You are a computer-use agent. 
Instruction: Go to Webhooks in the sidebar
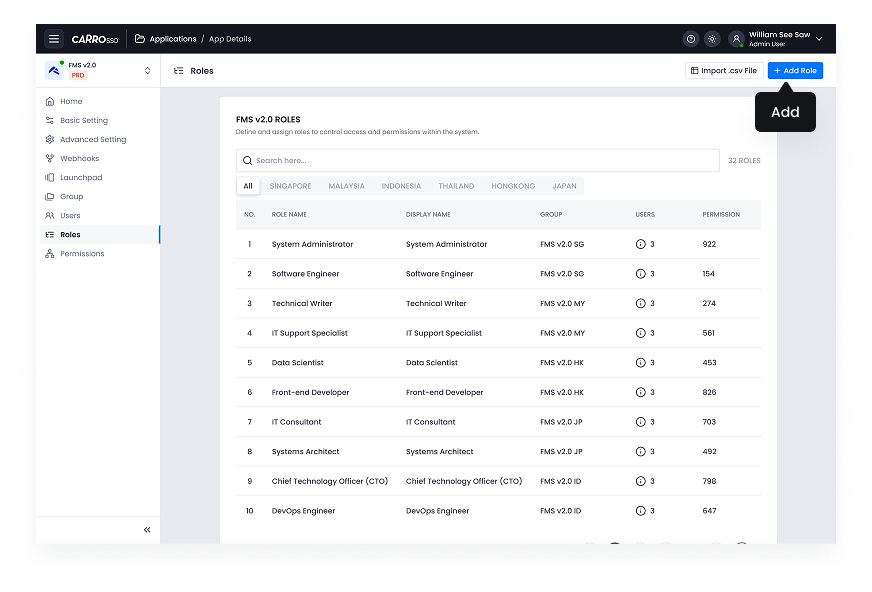tap(79, 159)
